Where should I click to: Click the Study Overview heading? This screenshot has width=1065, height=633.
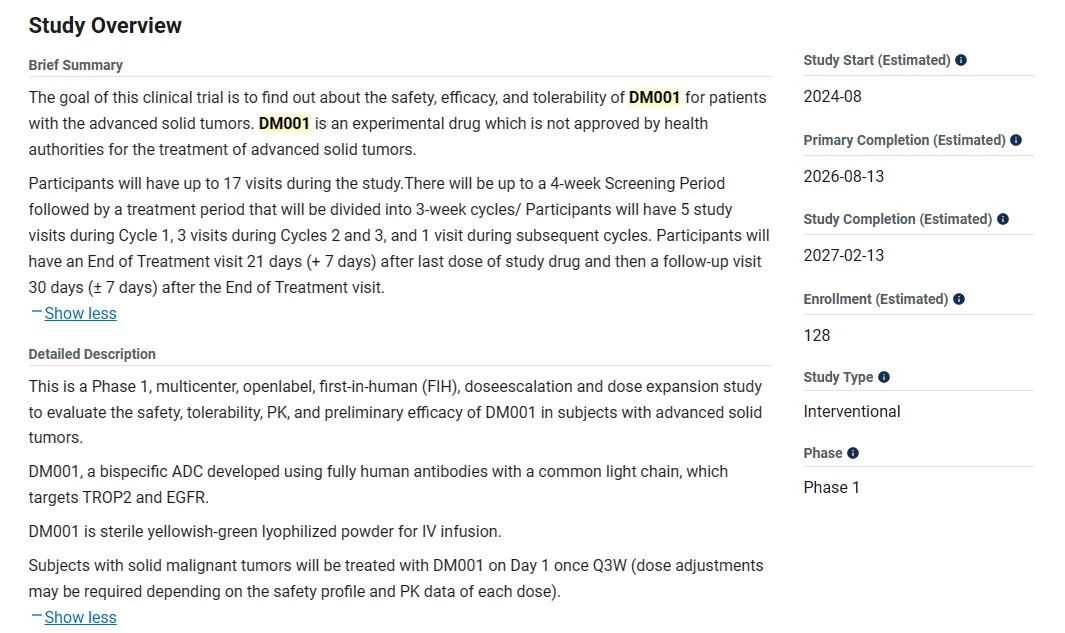click(105, 26)
